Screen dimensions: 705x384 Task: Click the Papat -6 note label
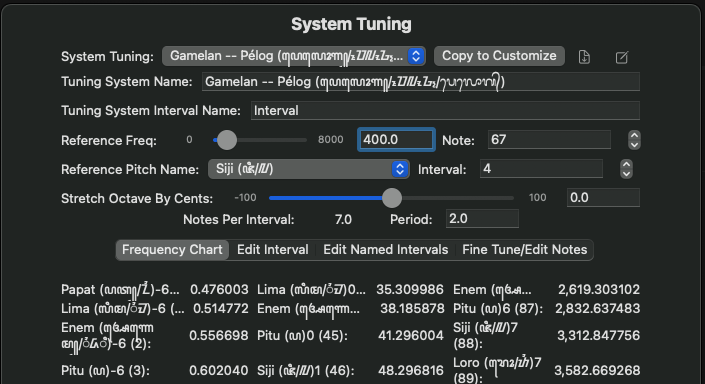(120, 290)
